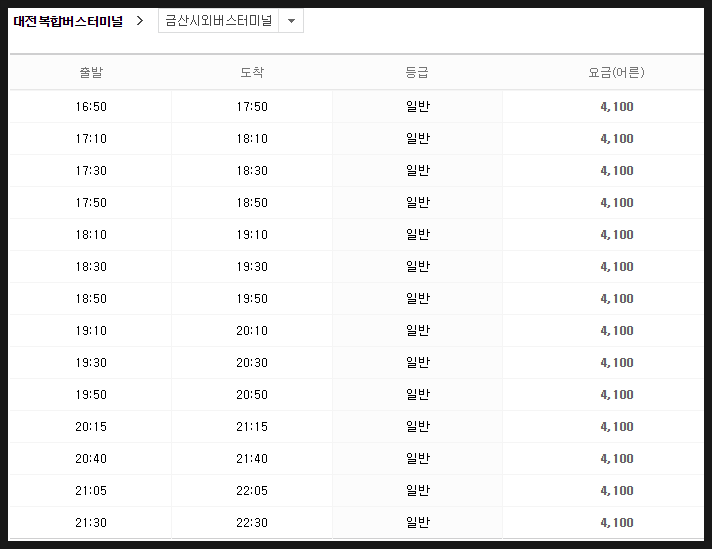Select the 16:50 departure row
The height and width of the screenshot is (549, 712).
pyautogui.click(x=356, y=107)
